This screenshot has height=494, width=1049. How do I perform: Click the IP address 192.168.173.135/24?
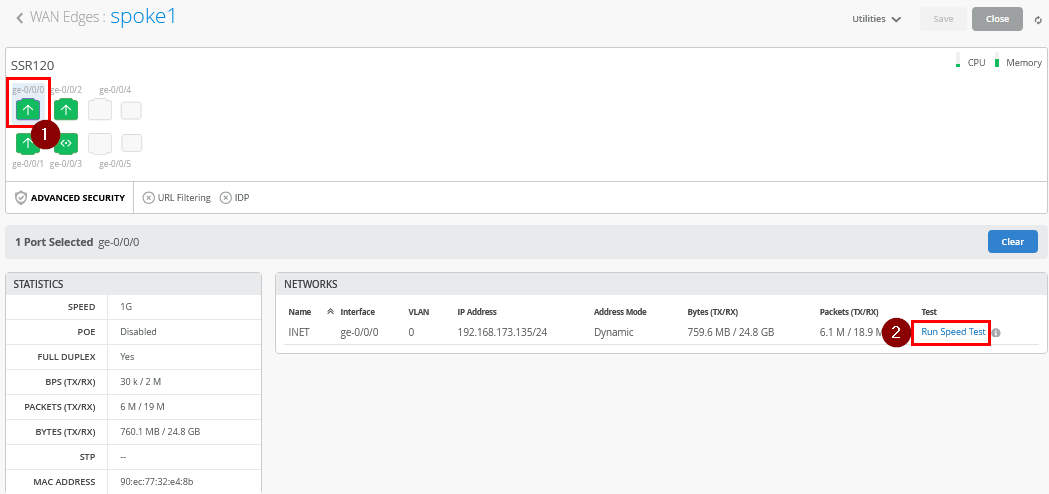[x=502, y=332]
